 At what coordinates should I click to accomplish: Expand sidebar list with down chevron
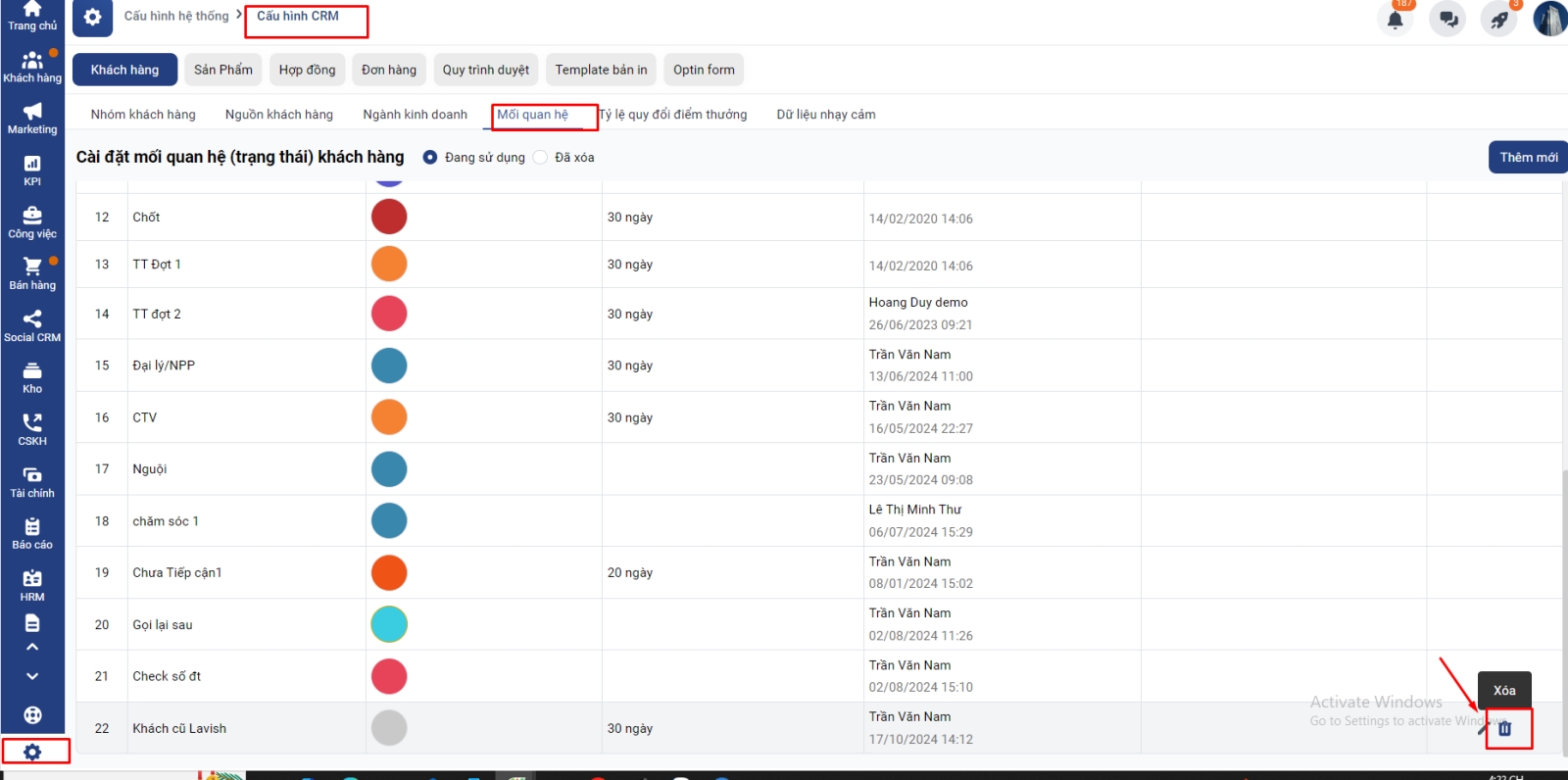pyautogui.click(x=32, y=676)
